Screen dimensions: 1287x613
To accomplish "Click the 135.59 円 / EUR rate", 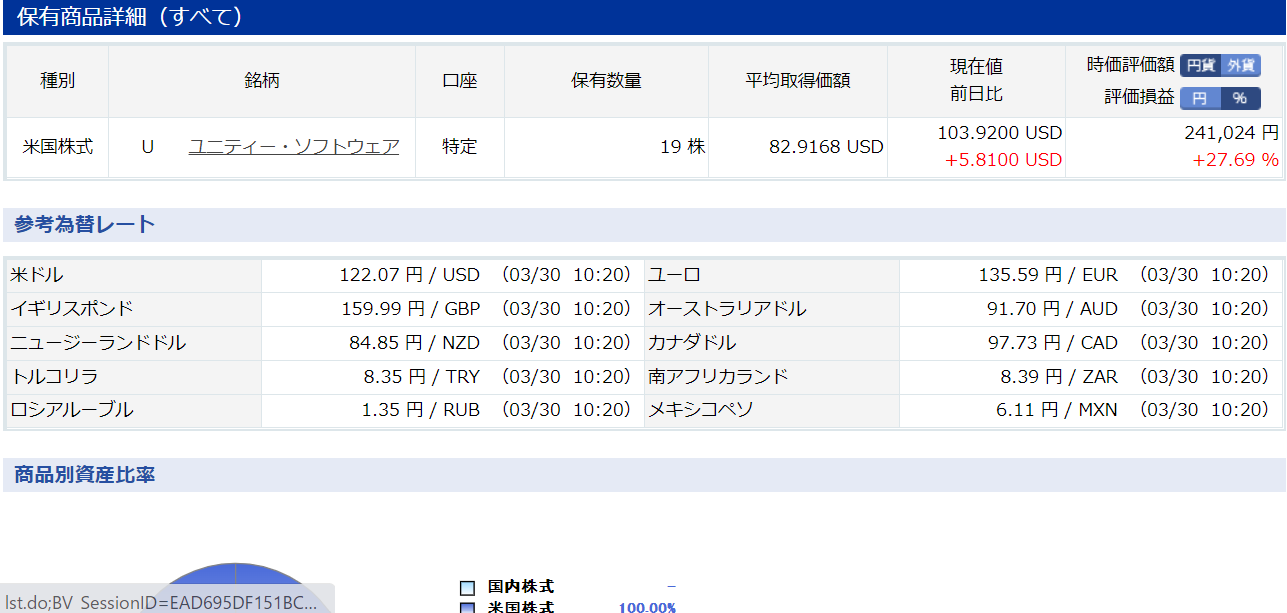I will tap(1048, 275).
